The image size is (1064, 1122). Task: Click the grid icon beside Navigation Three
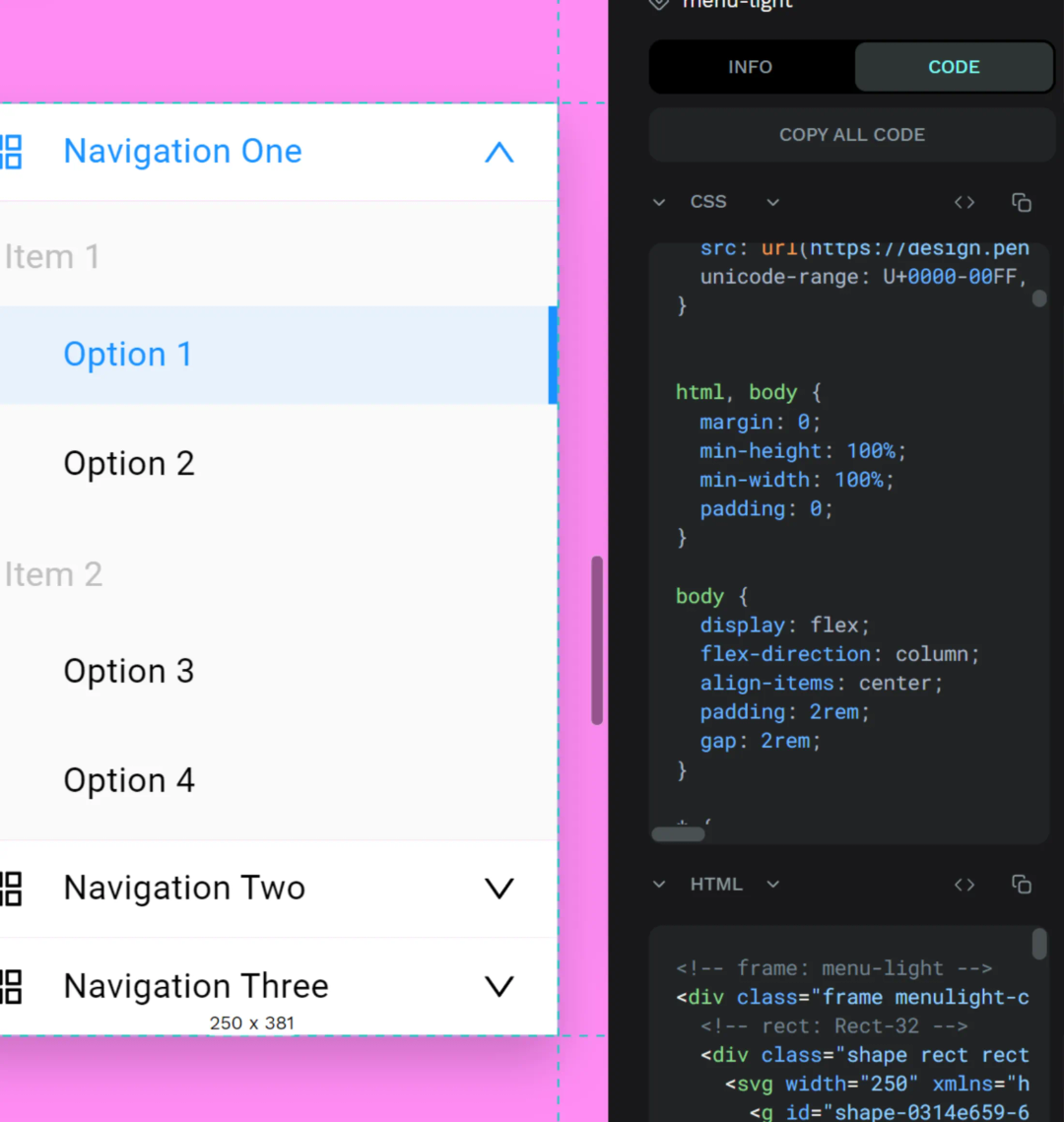coord(11,986)
